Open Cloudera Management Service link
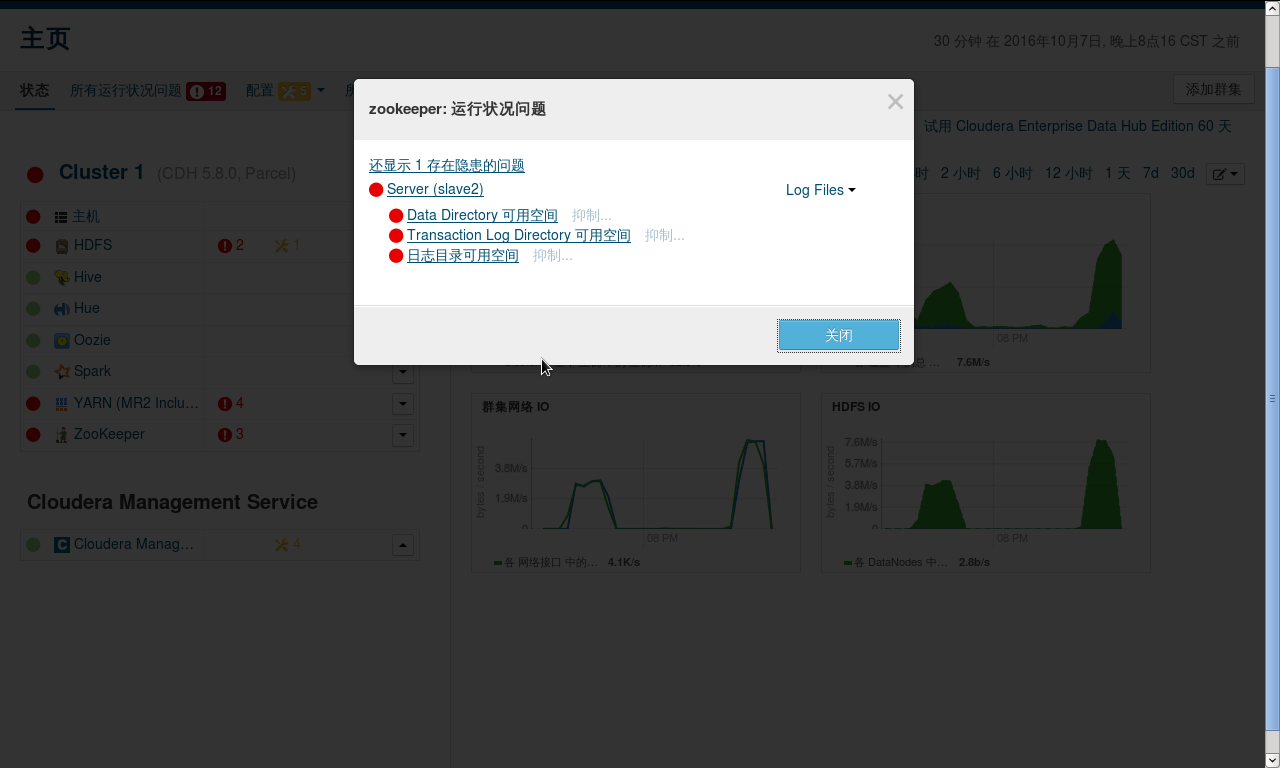1280x768 pixels. coord(134,544)
